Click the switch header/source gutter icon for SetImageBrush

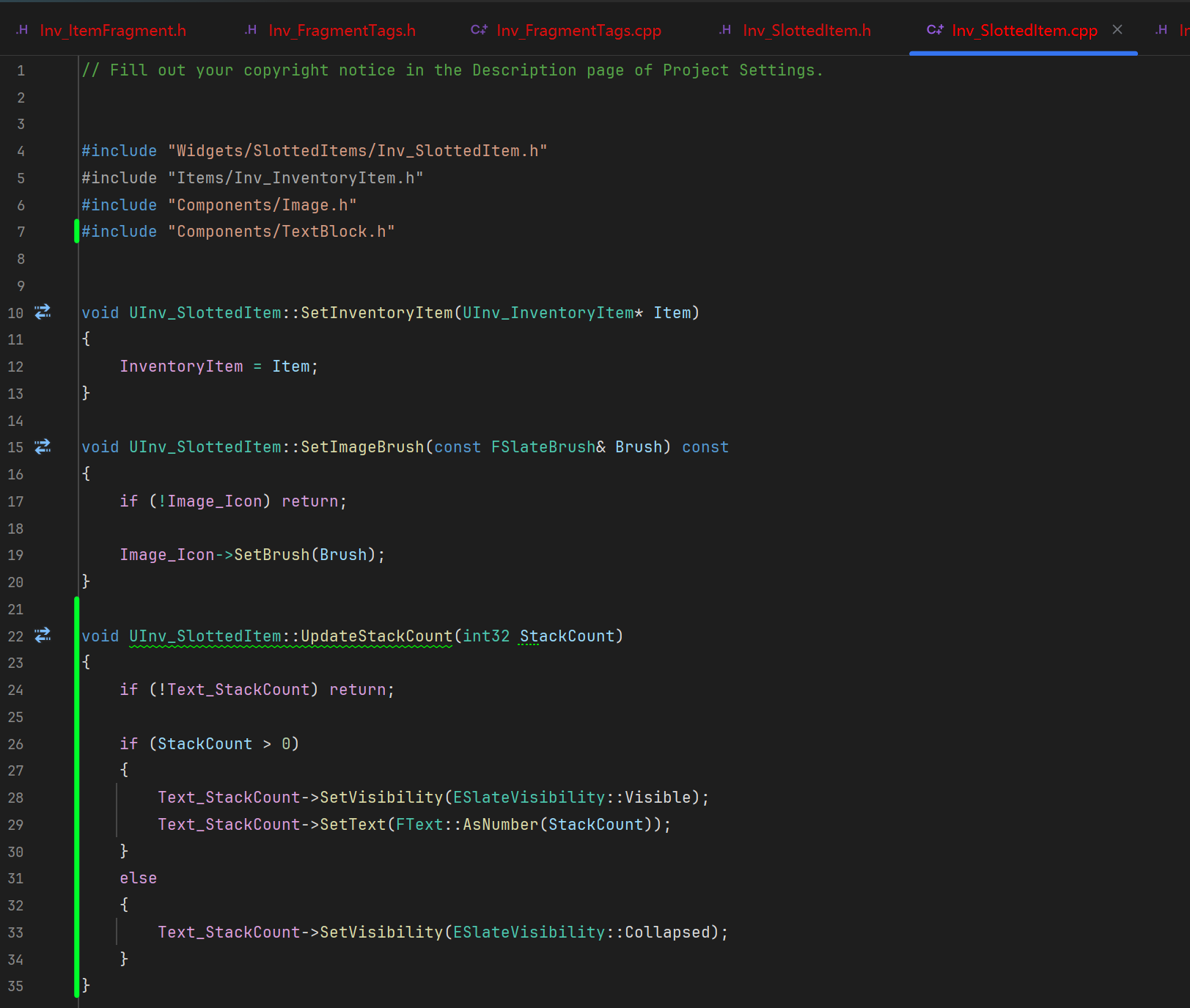click(x=43, y=446)
